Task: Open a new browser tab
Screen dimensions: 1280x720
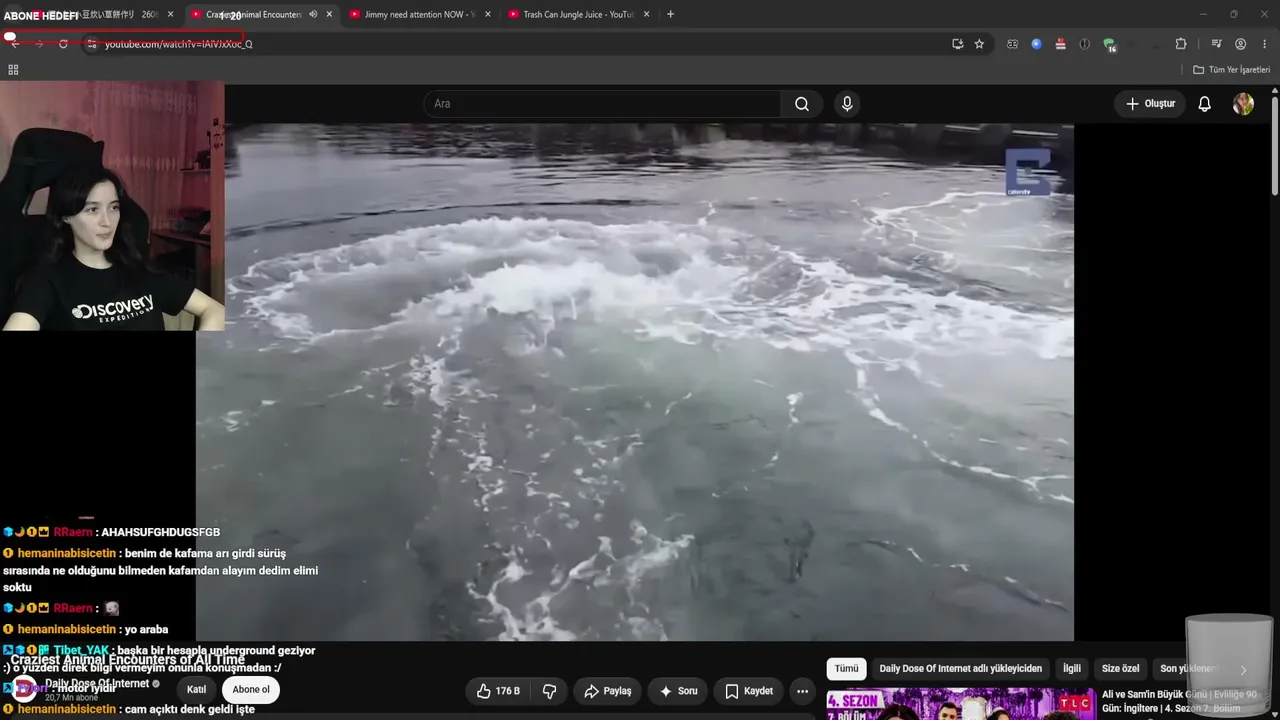Action: (670, 15)
